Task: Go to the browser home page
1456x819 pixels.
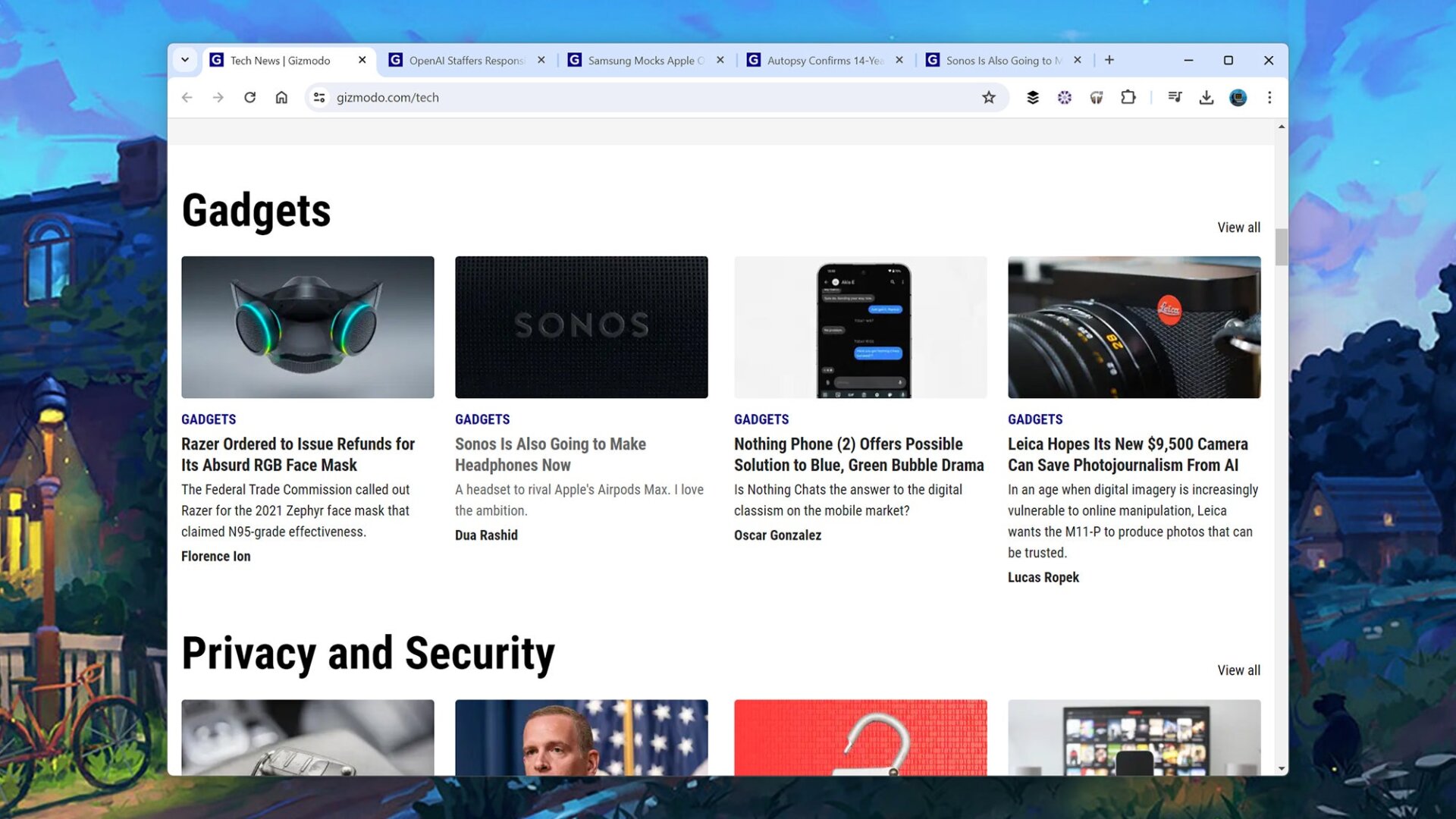Action: (281, 97)
